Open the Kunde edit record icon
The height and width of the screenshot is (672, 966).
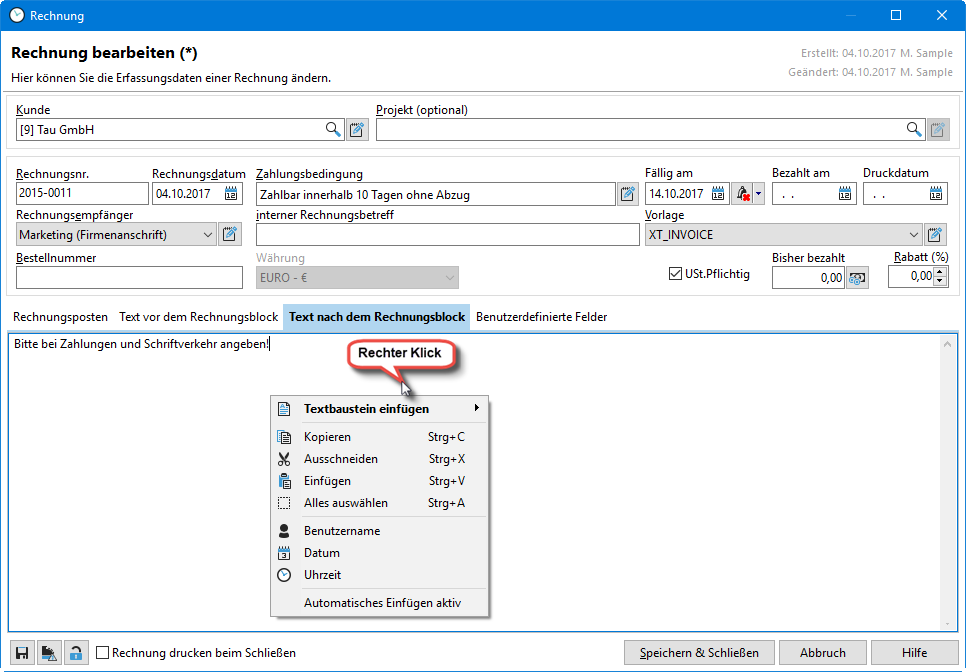click(357, 129)
